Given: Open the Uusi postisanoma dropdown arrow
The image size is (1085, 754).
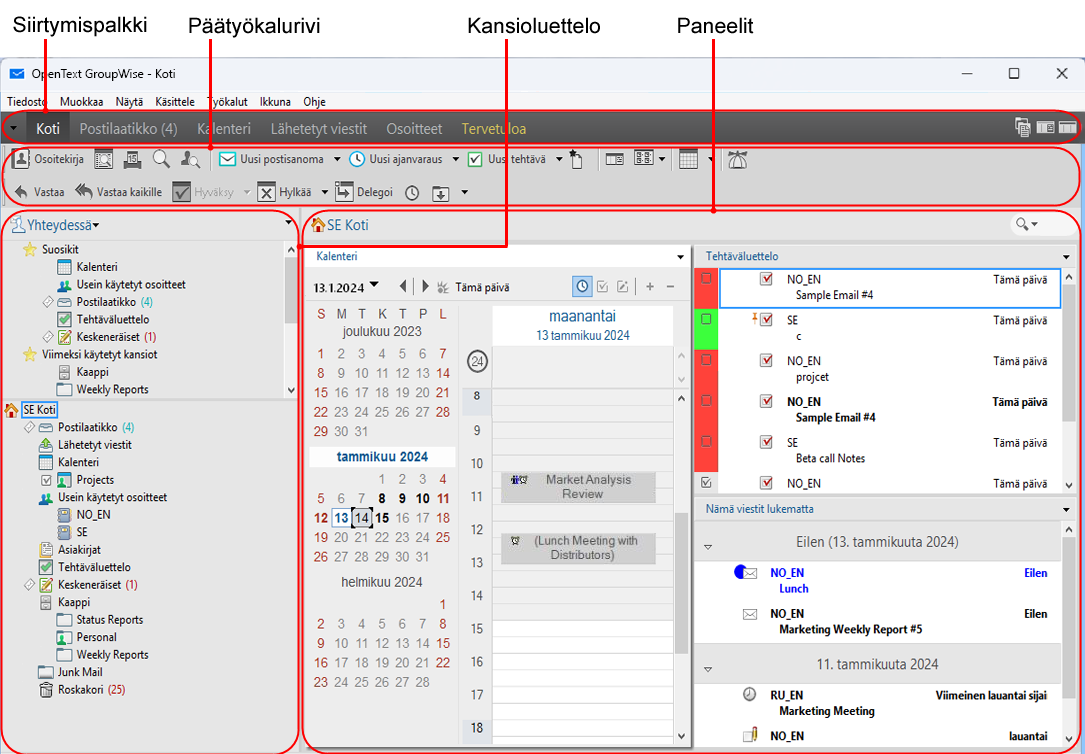Looking at the screenshot, I should coord(337,160).
